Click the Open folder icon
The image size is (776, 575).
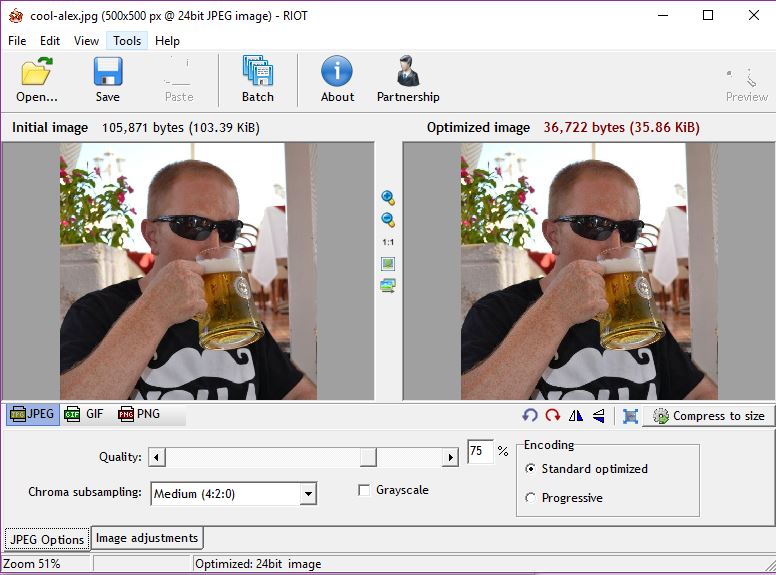tap(37, 72)
